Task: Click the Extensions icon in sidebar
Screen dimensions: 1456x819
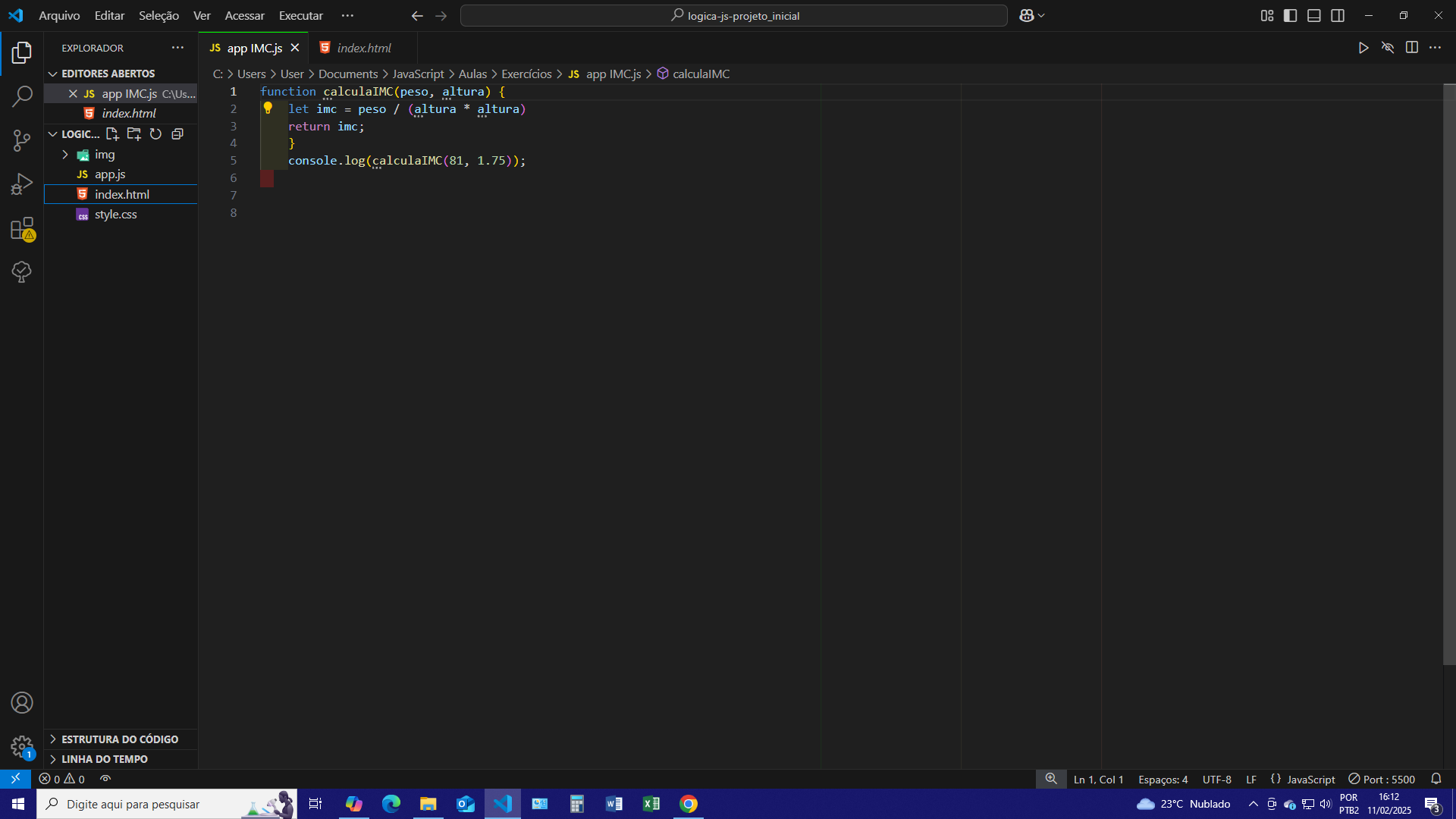Action: pyautogui.click(x=22, y=230)
